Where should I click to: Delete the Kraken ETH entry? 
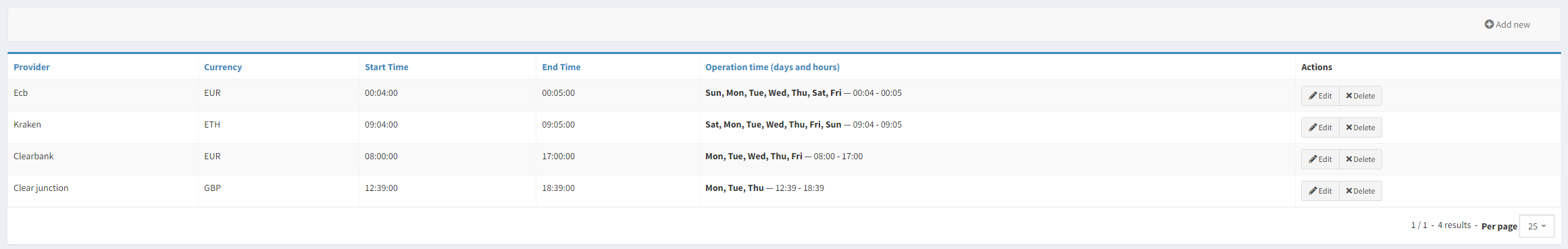pyautogui.click(x=1360, y=128)
